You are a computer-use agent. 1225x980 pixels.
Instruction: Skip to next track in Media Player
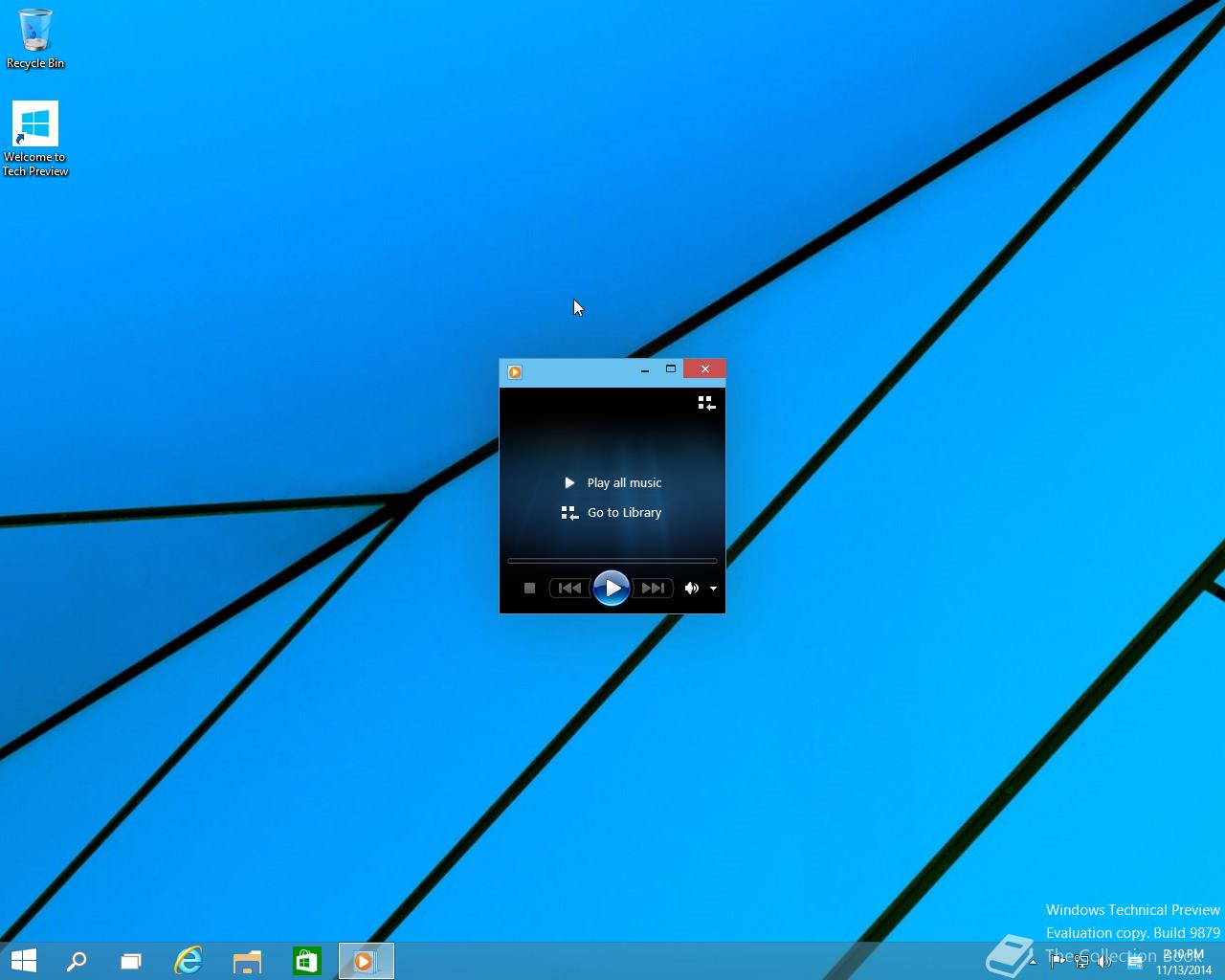point(653,588)
